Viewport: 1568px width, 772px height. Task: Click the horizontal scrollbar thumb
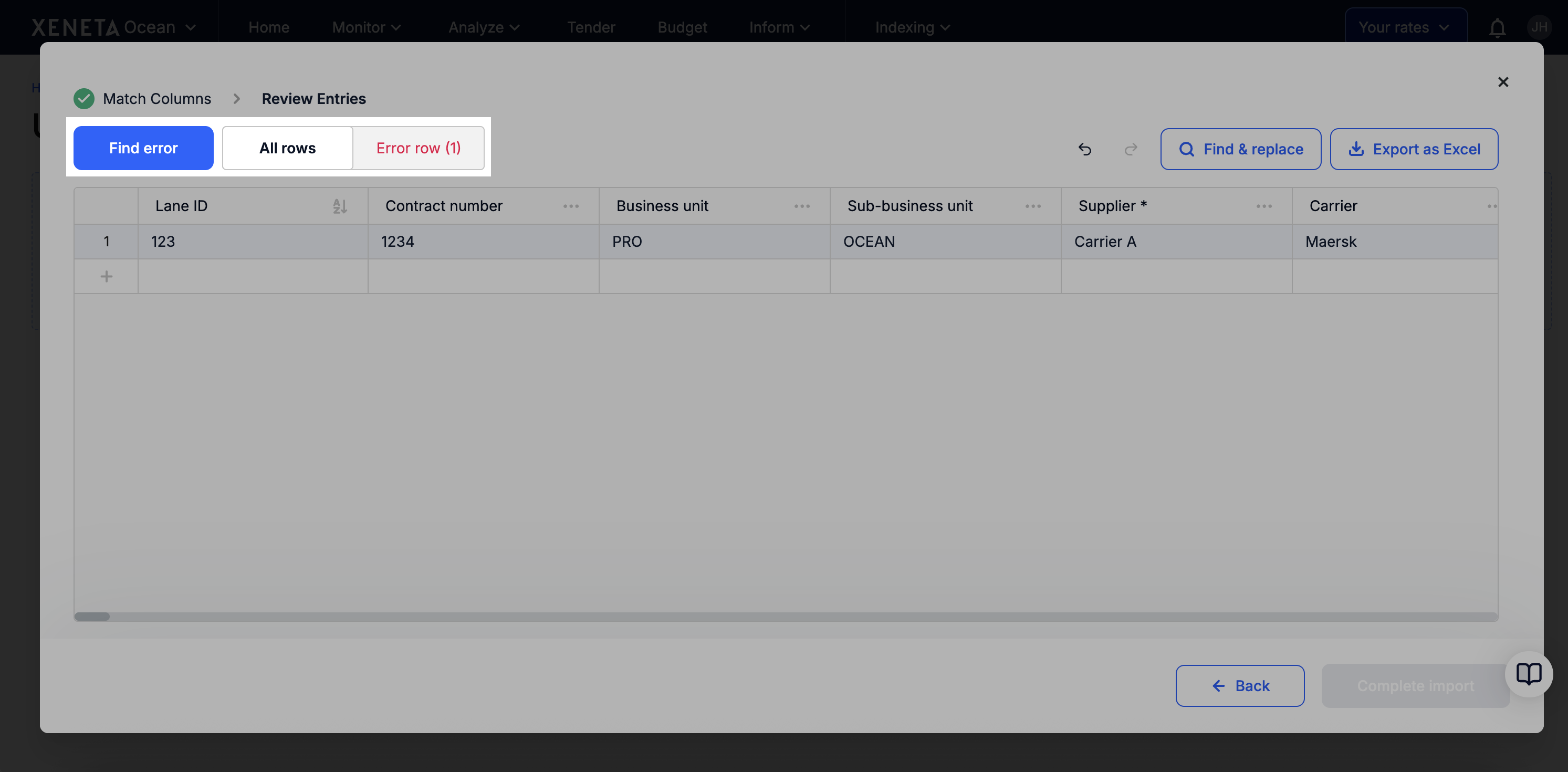(x=92, y=617)
